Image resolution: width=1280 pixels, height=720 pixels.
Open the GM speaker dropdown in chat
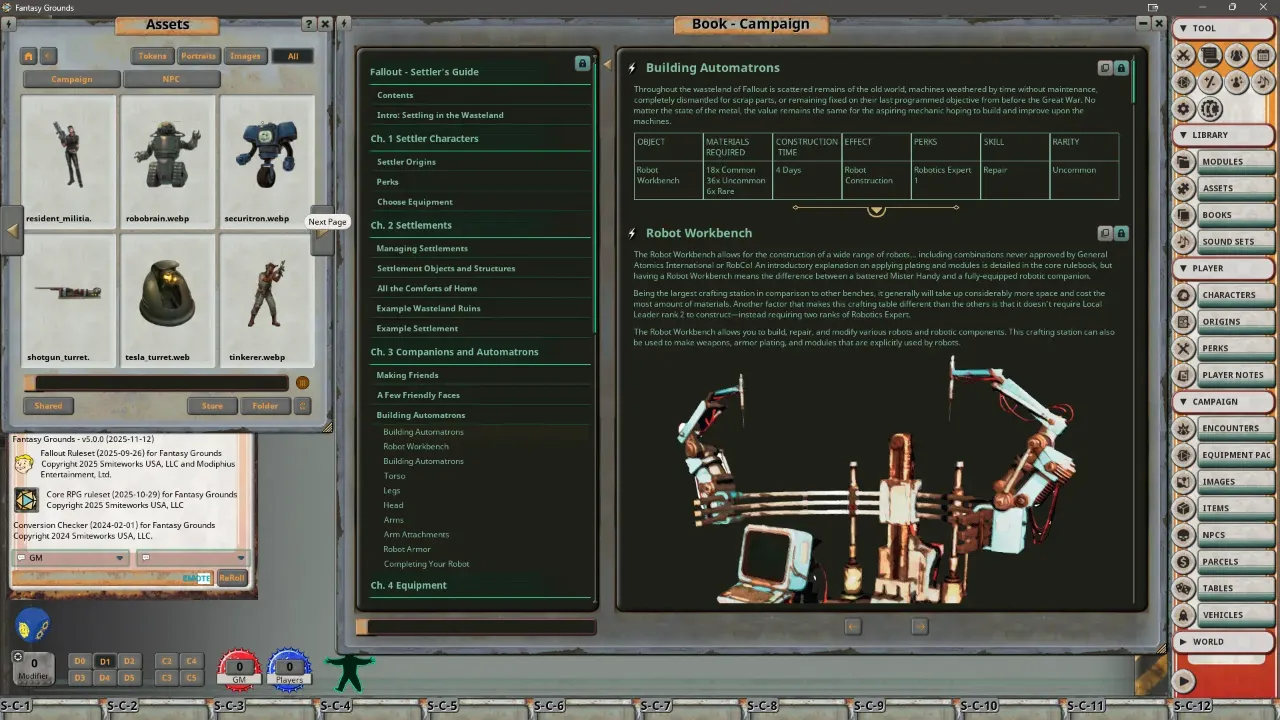(71, 558)
